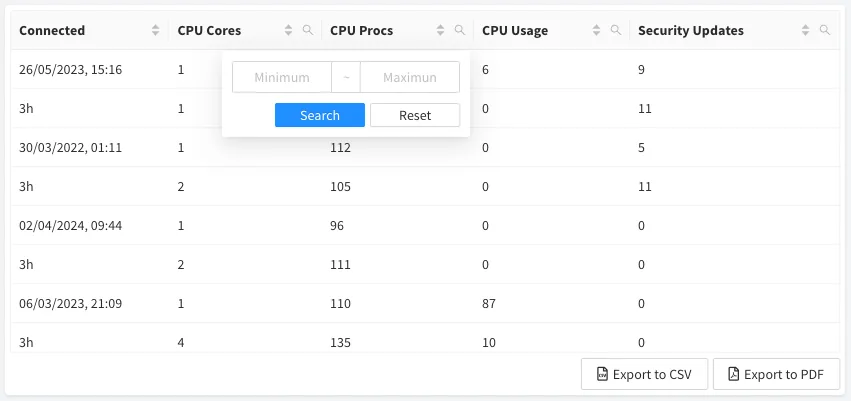Screen dimensions: 851x401
Task: Select the cell 02/04/2024, 09:44
Action: point(71,226)
